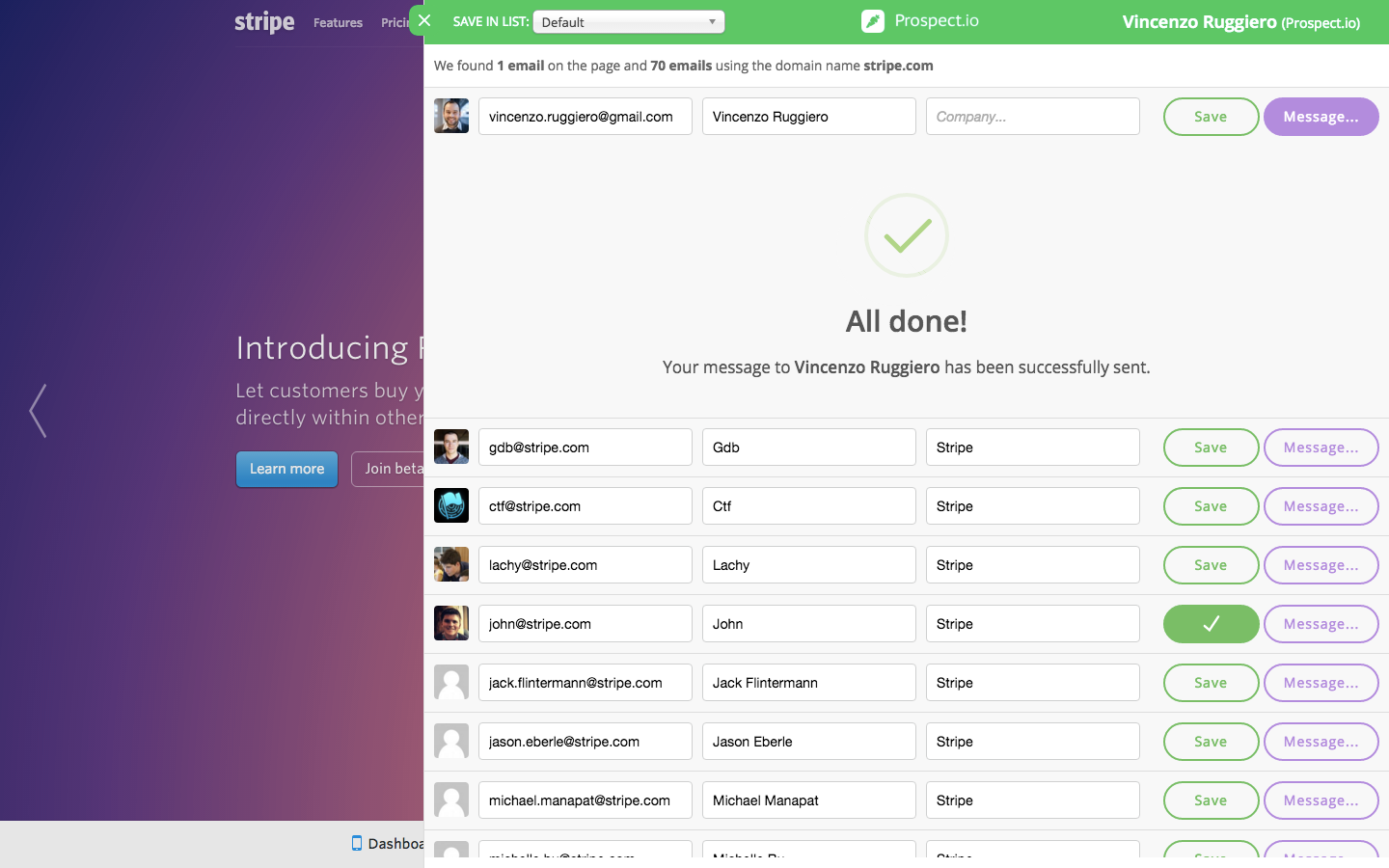Screen dimensions: 1389x868
Task: Save the Jack Flintermann contact
Action: [x=1211, y=683]
